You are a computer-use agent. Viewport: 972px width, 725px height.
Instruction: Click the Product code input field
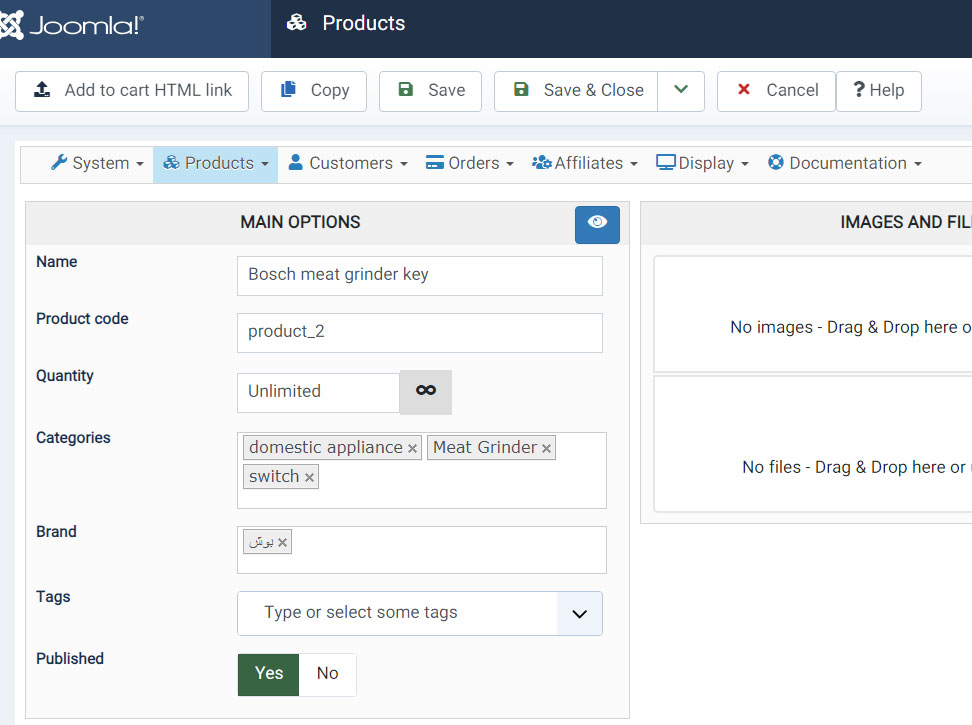point(420,333)
